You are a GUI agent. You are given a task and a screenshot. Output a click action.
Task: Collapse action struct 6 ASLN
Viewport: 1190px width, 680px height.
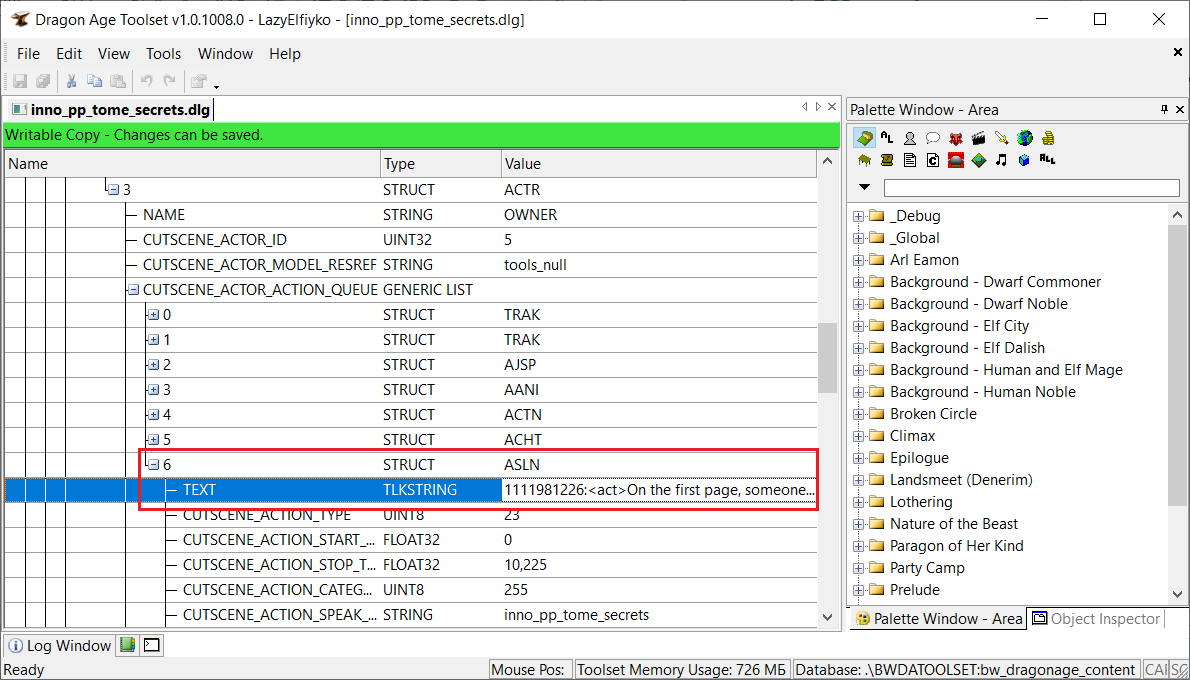point(153,465)
